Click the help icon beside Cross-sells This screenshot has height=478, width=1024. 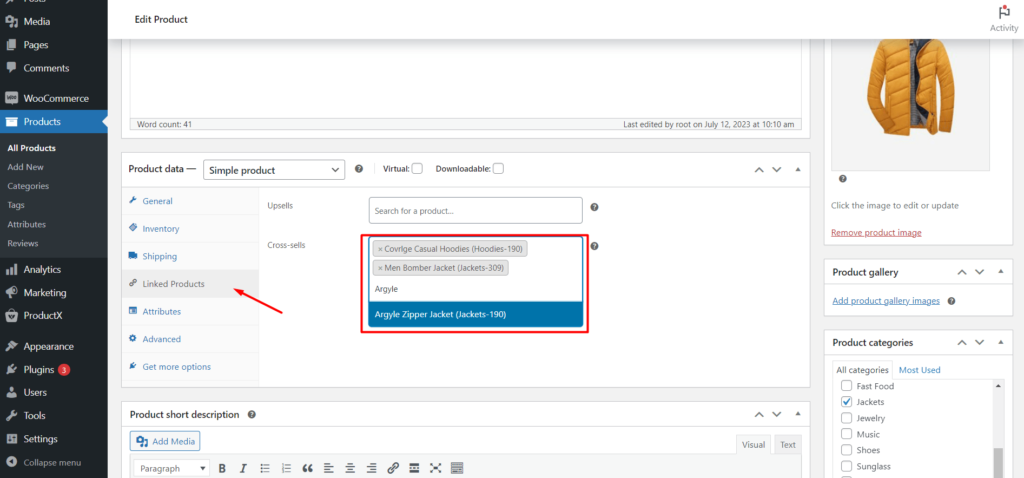tap(594, 246)
